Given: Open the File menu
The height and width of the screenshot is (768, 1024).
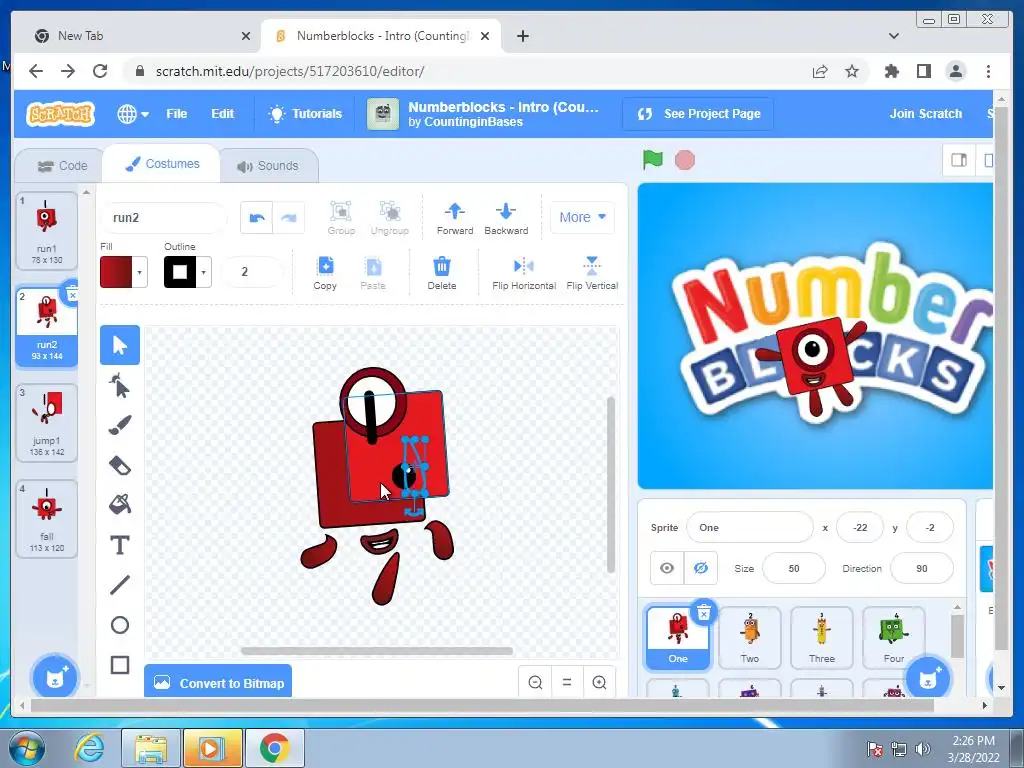Looking at the screenshot, I should [x=176, y=114].
